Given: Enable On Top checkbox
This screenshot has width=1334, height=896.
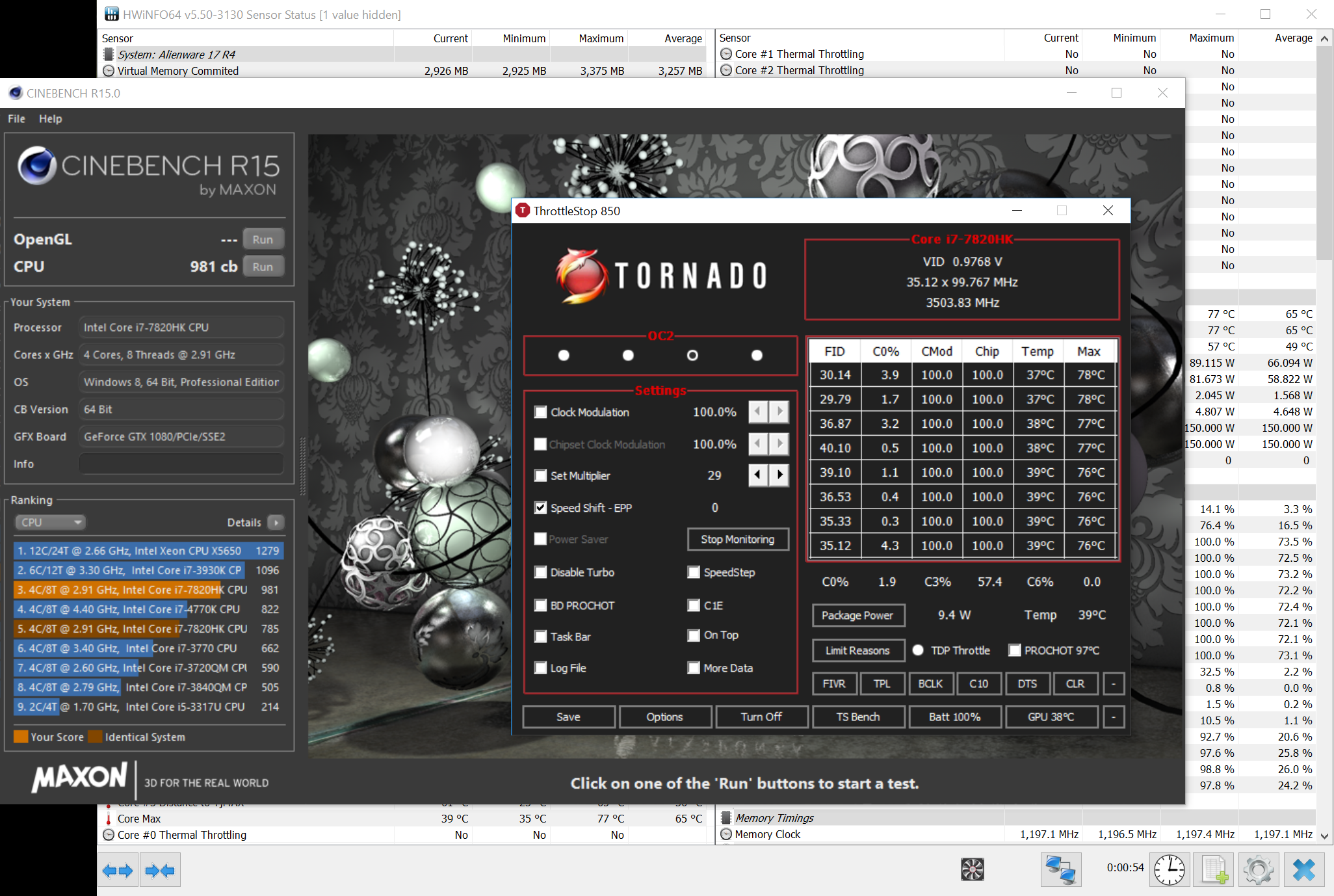Looking at the screenshot, I should click(x=694, y=635).
